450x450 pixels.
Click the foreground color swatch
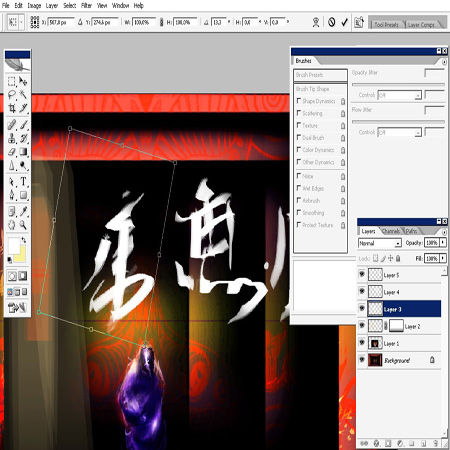click(13, 245)
